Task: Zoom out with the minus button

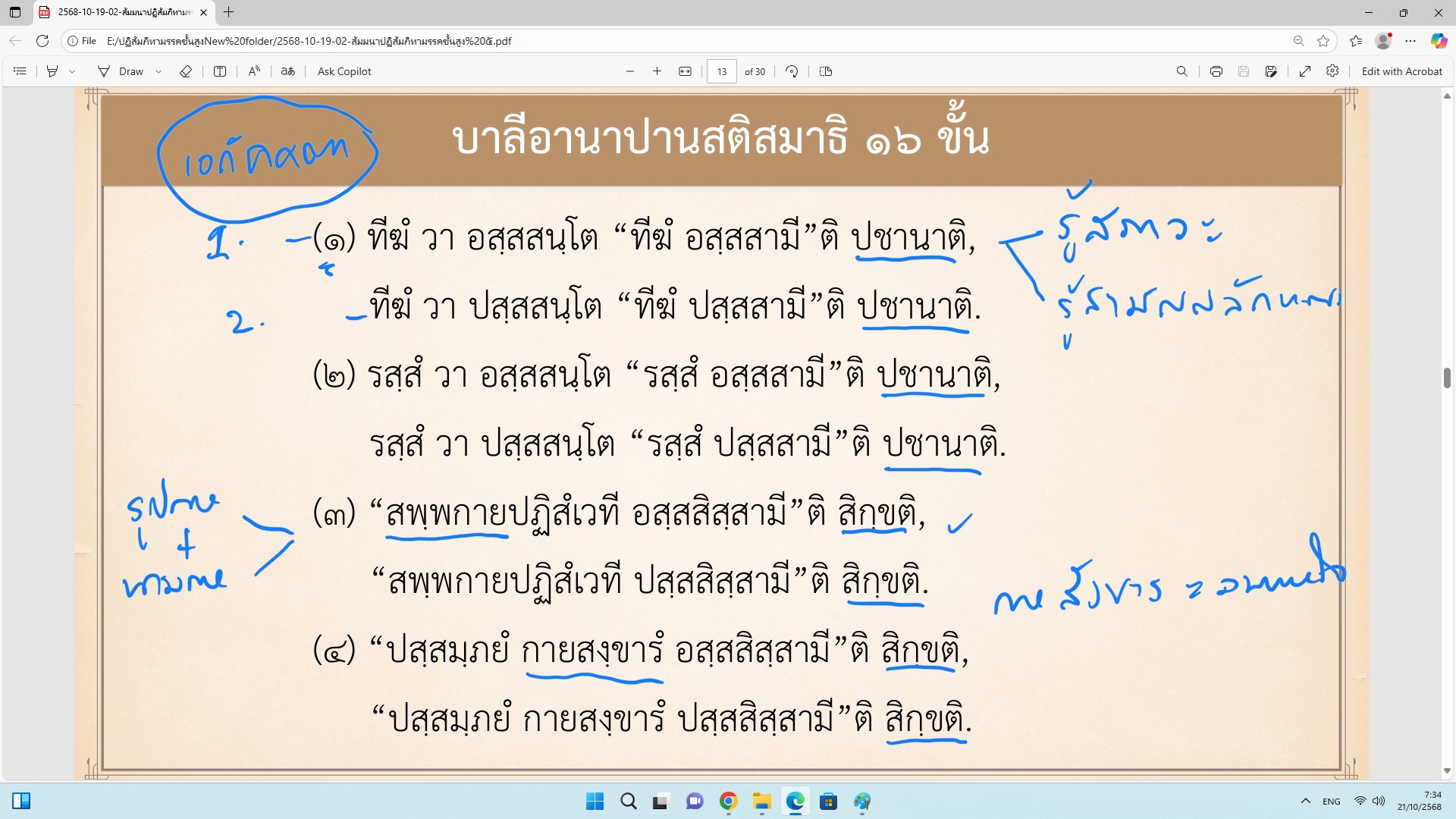Action: (630, 71)
